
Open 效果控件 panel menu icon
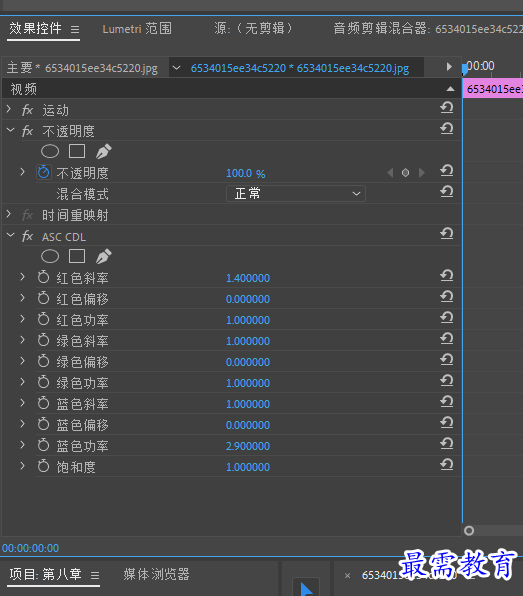[x=75, y=29]
